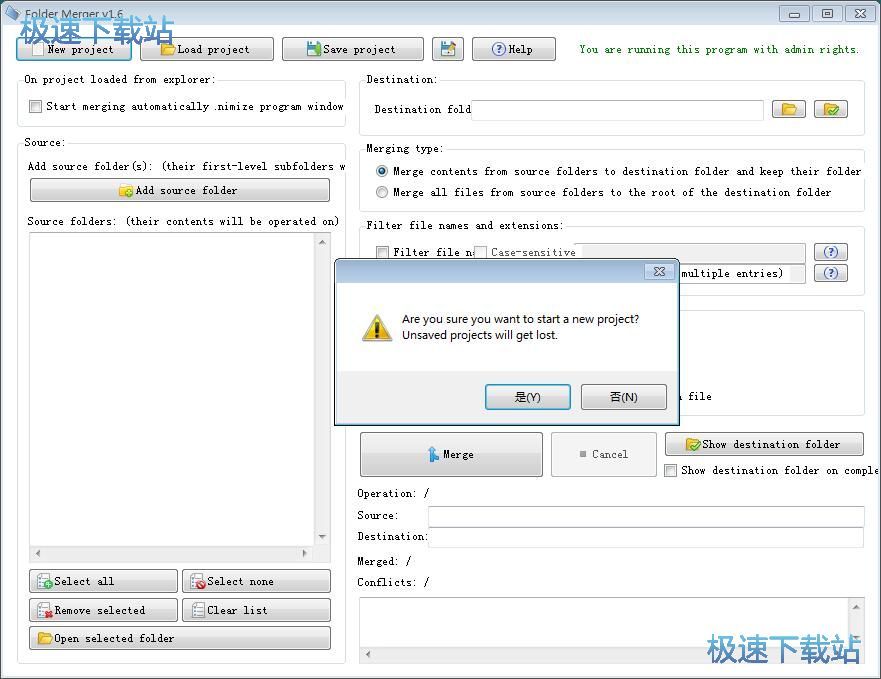The height and width of the screenshot is (679, 881).
Task: Click the left arrow of log horizontal scrollbar
Action: [368, 654]
